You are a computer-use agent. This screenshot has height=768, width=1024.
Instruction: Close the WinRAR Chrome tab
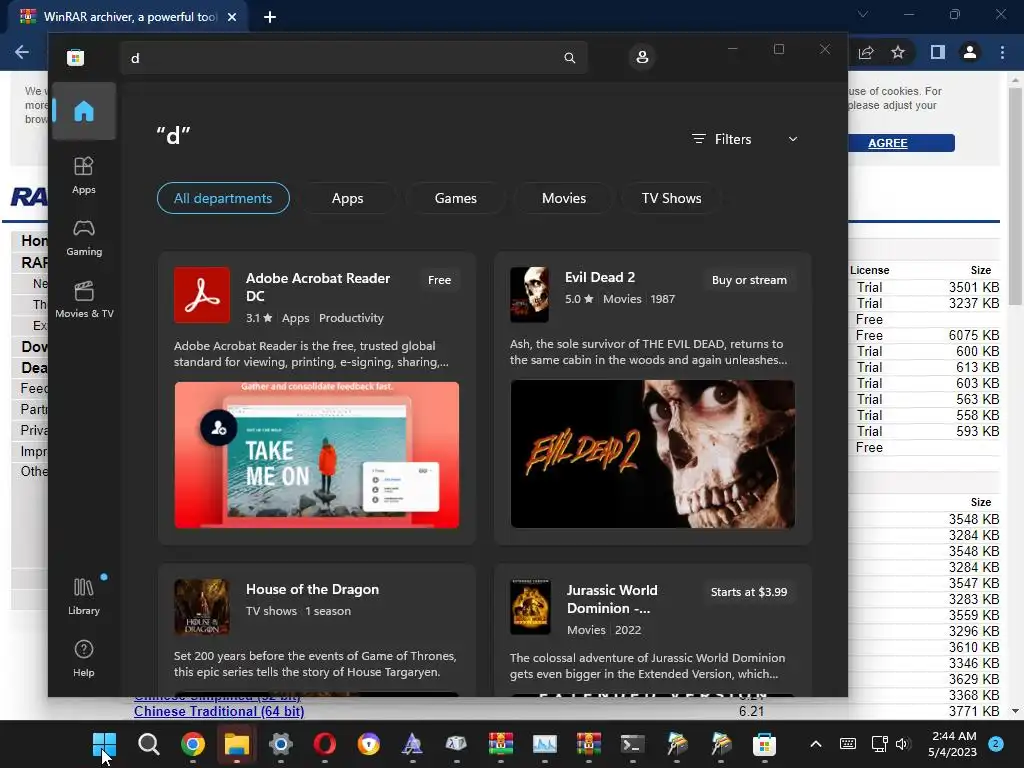pyautogui.click(x=232, y=17)
